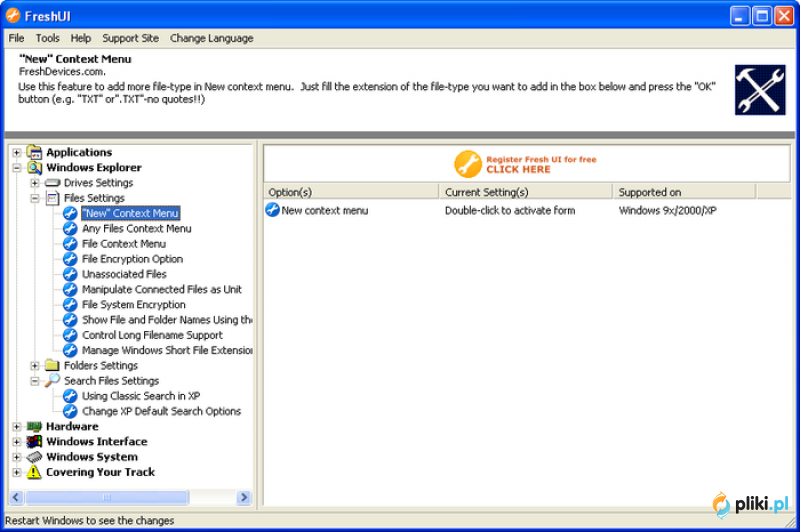Expand the Windows Interface node

tap(17, 442)
